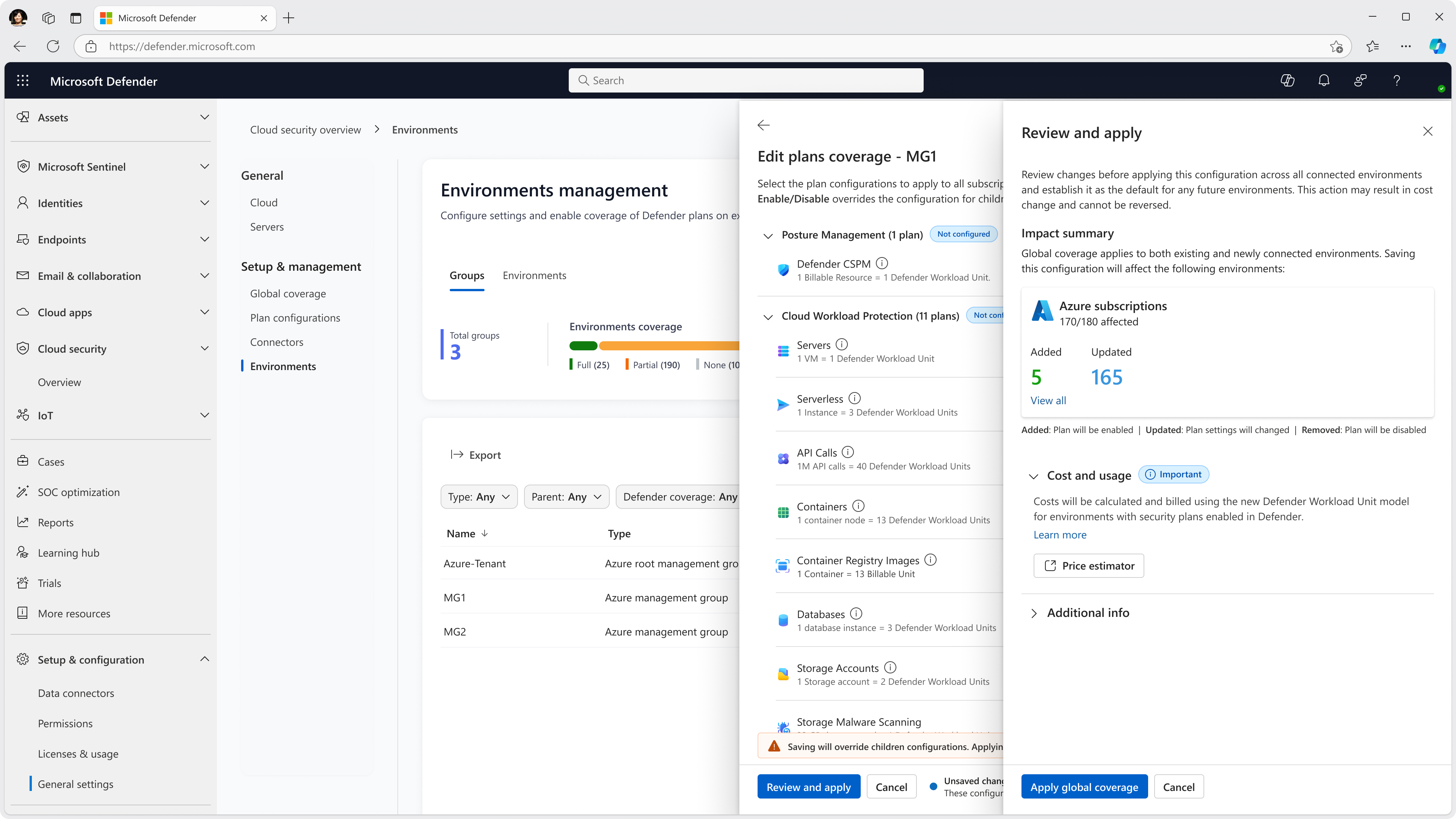This screenshot has height=819, width=1456.
Task: Open General settings in sidebar
Action: (76, 784)
